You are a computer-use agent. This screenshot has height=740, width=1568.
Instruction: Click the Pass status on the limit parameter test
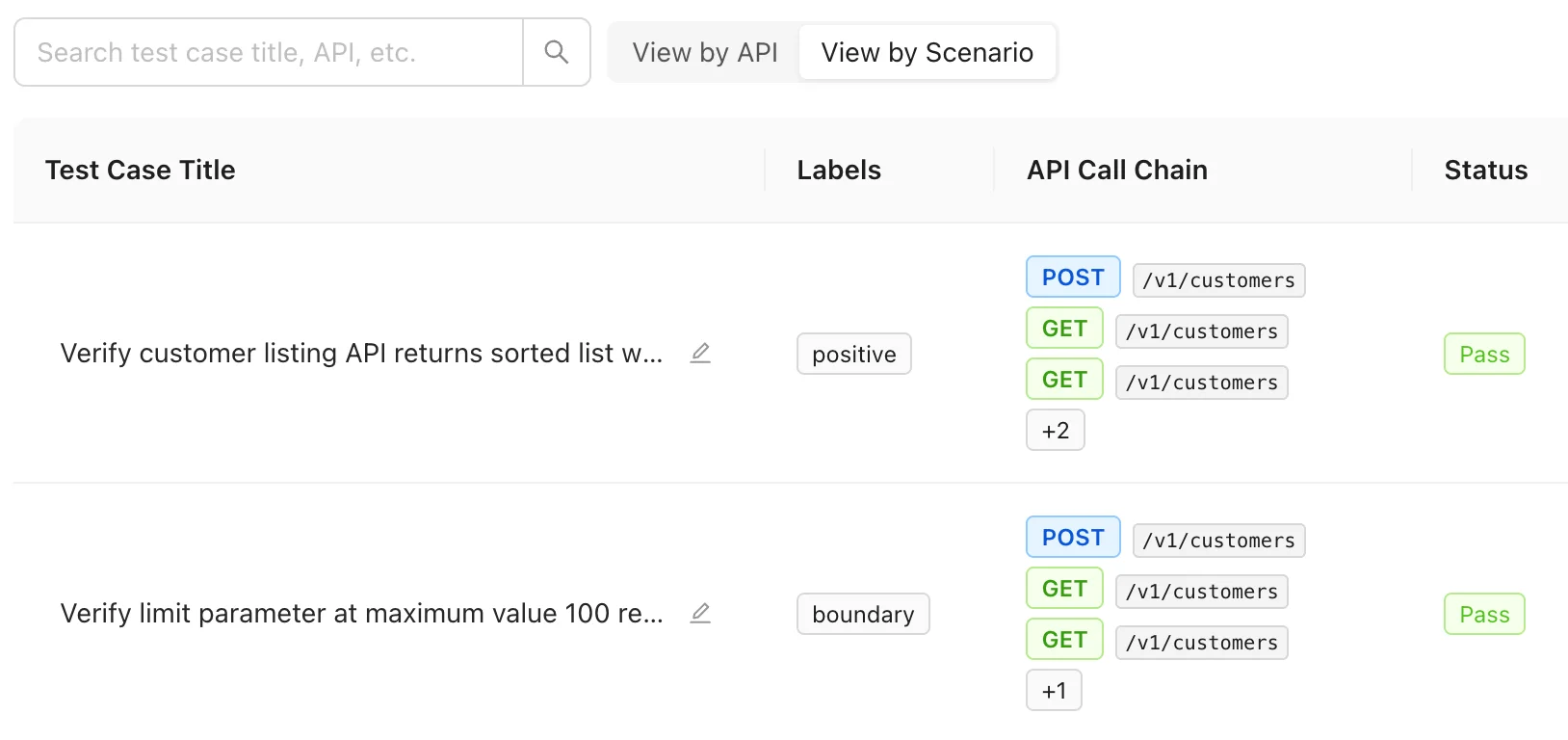click(x=1484, y=614)
